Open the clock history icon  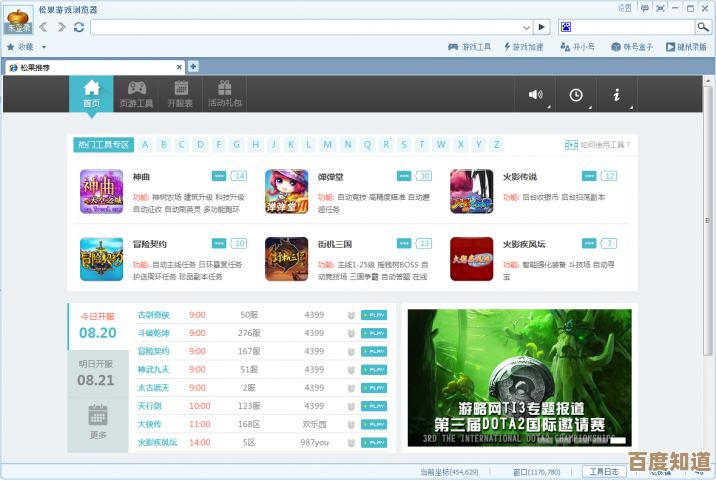click(576, 95)
